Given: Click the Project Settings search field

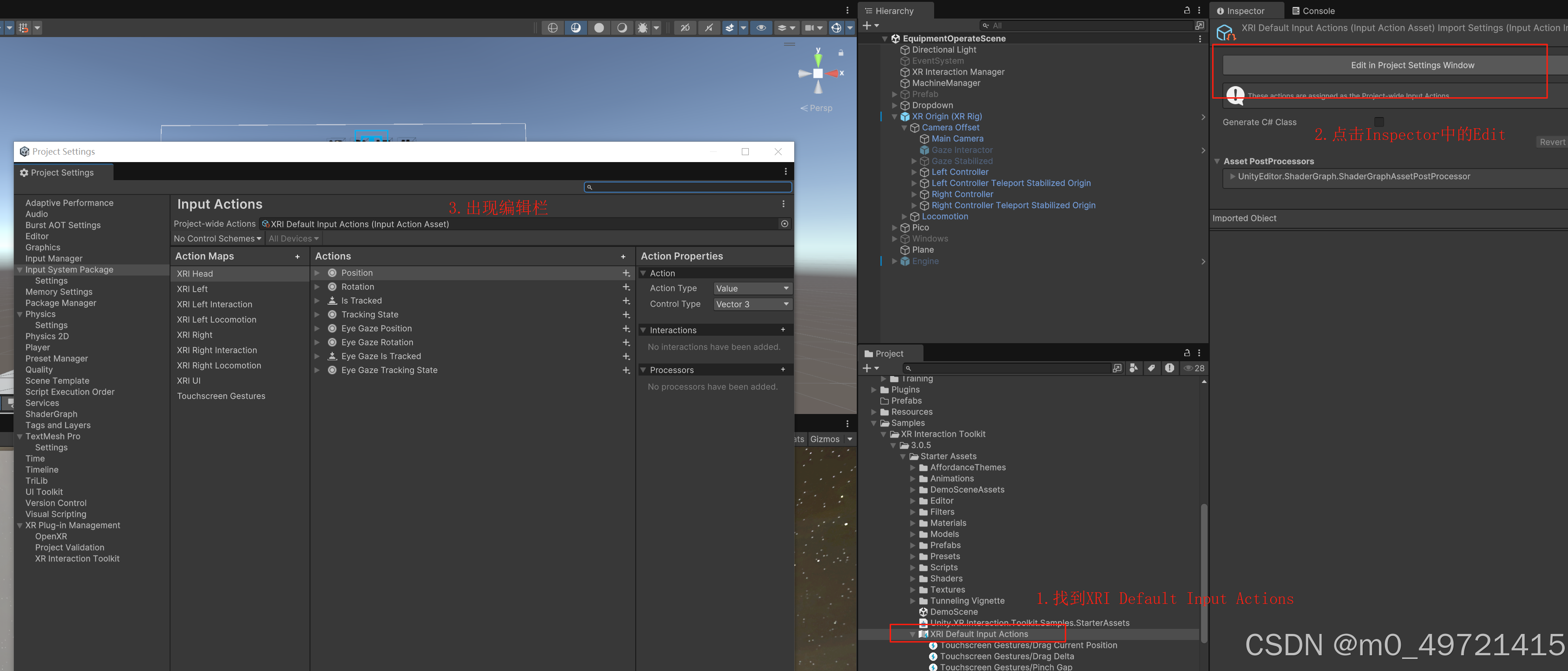Looking at the screenshot, I should coord(688,187).
